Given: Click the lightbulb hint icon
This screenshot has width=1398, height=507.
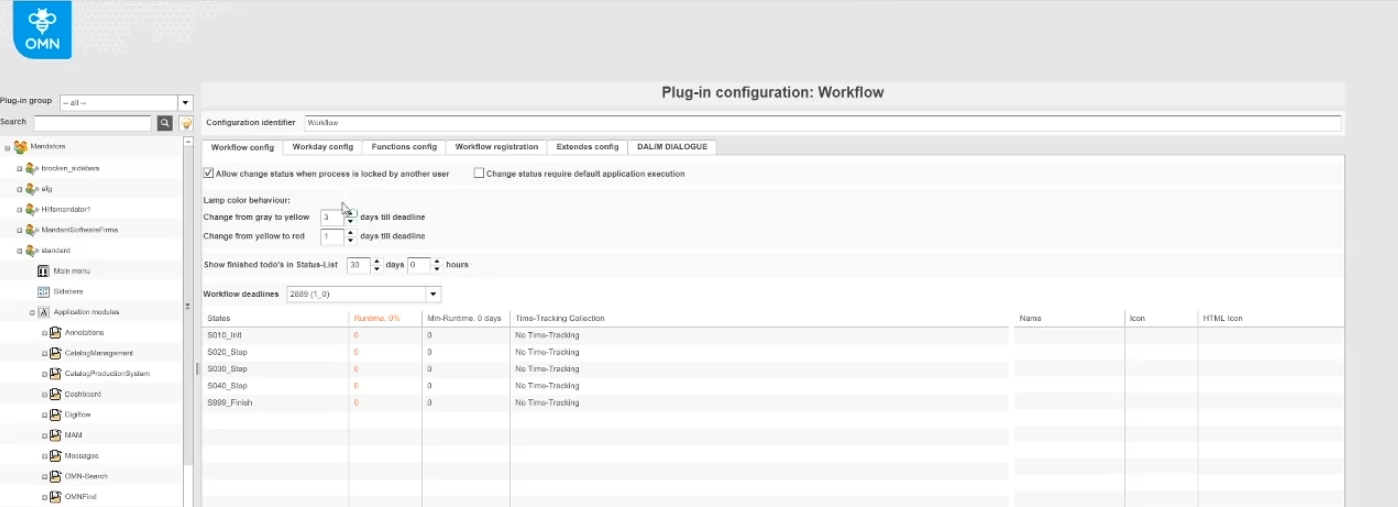Looking at the screenshot, I should (185, 123).
